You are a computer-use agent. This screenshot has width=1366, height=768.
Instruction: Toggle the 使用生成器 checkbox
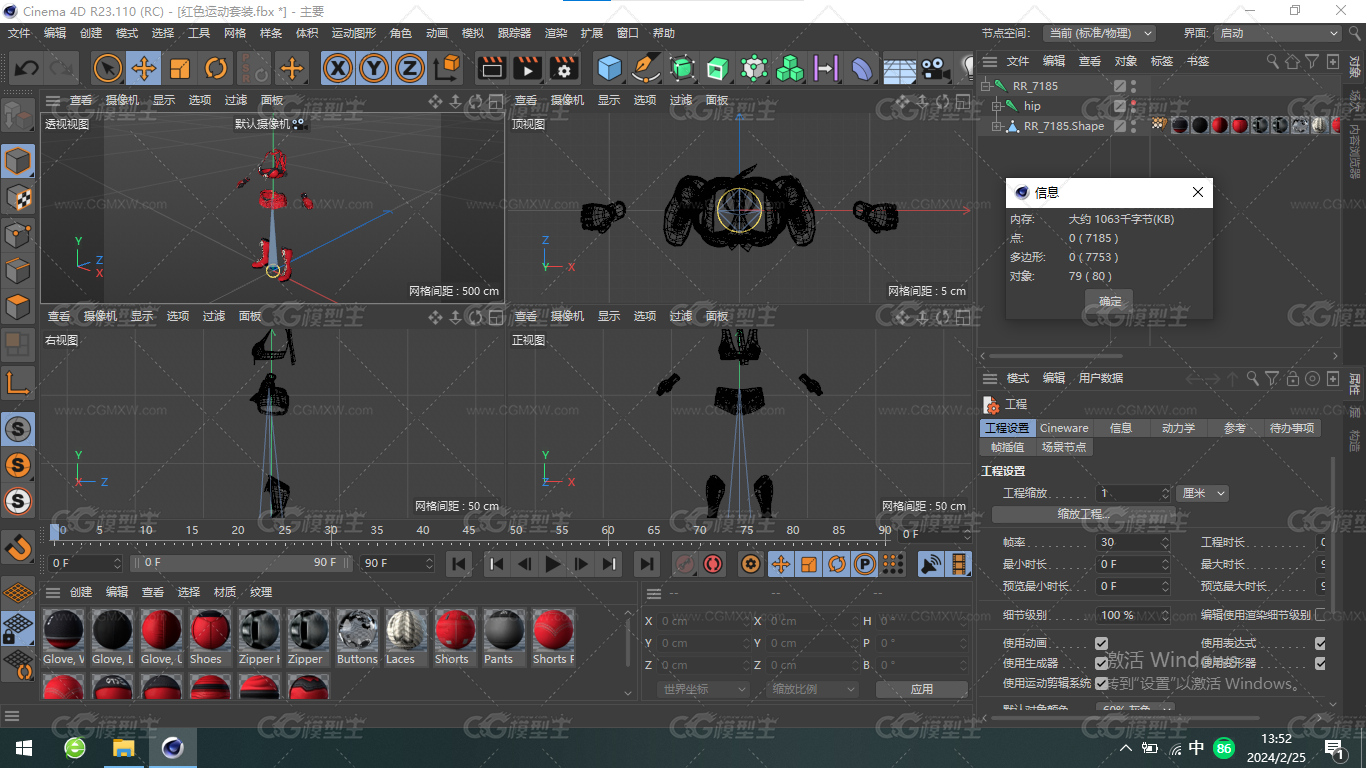pyautogui.click(x=1101, y=663)
